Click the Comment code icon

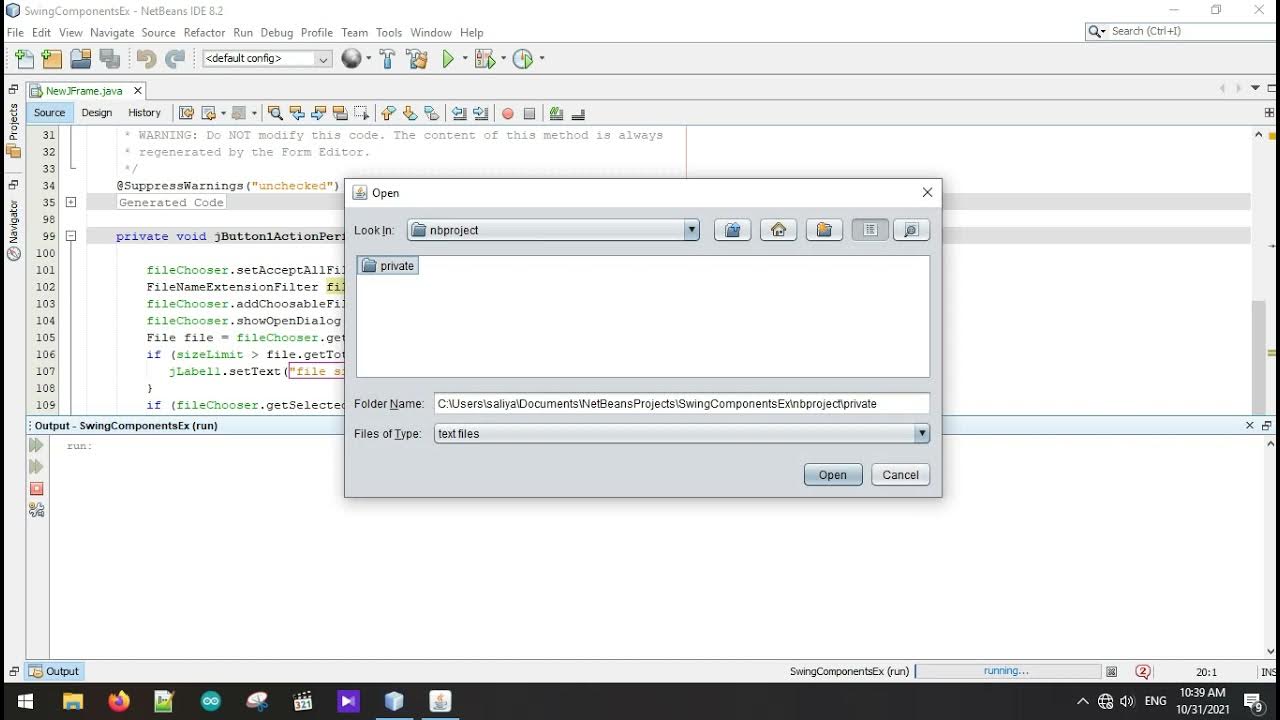556,113
